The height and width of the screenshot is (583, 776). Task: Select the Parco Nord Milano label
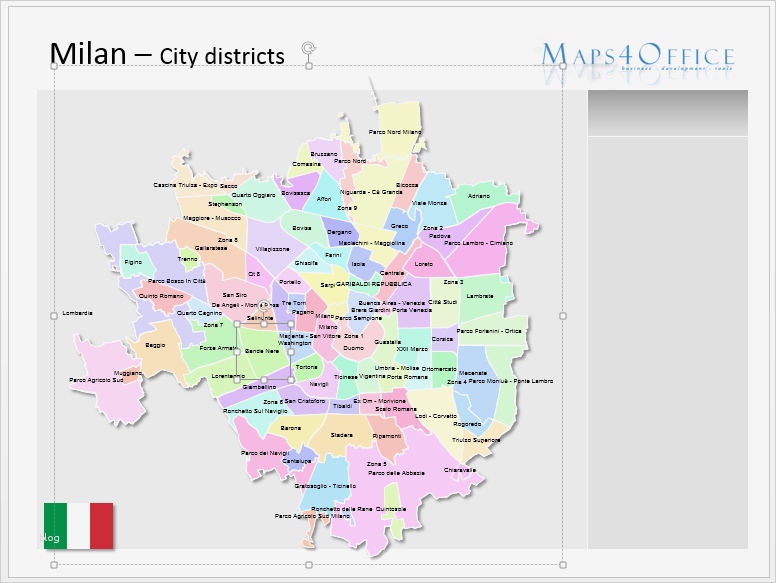(395, 132)
